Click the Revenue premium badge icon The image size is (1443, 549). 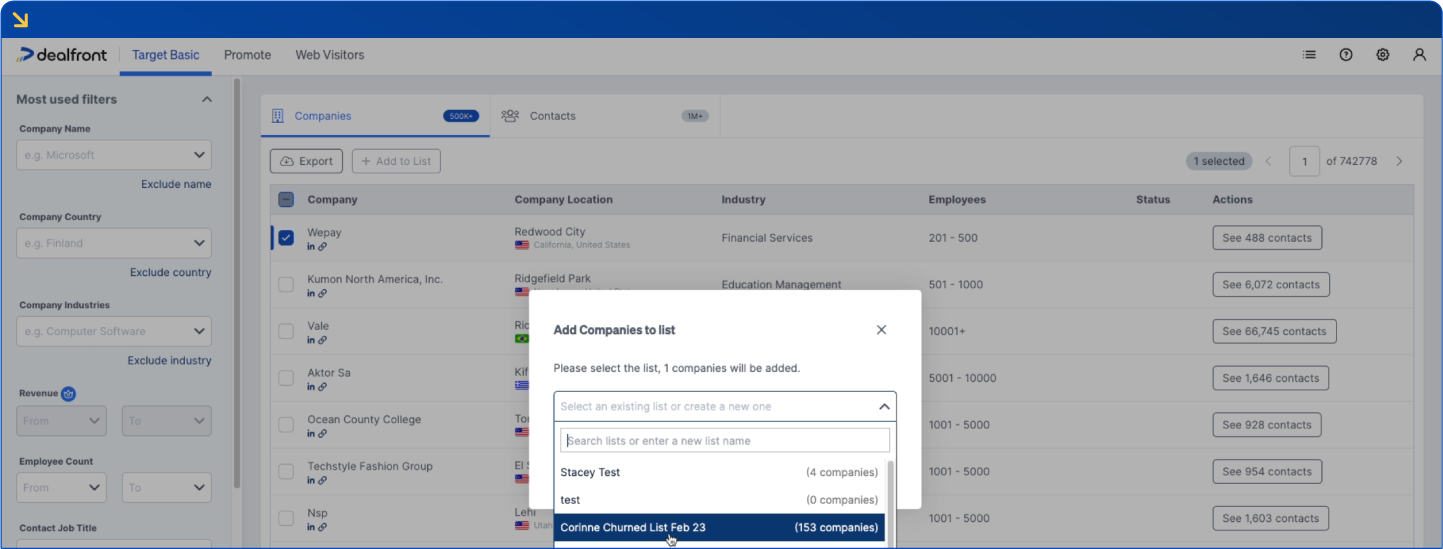pos(68,394)
